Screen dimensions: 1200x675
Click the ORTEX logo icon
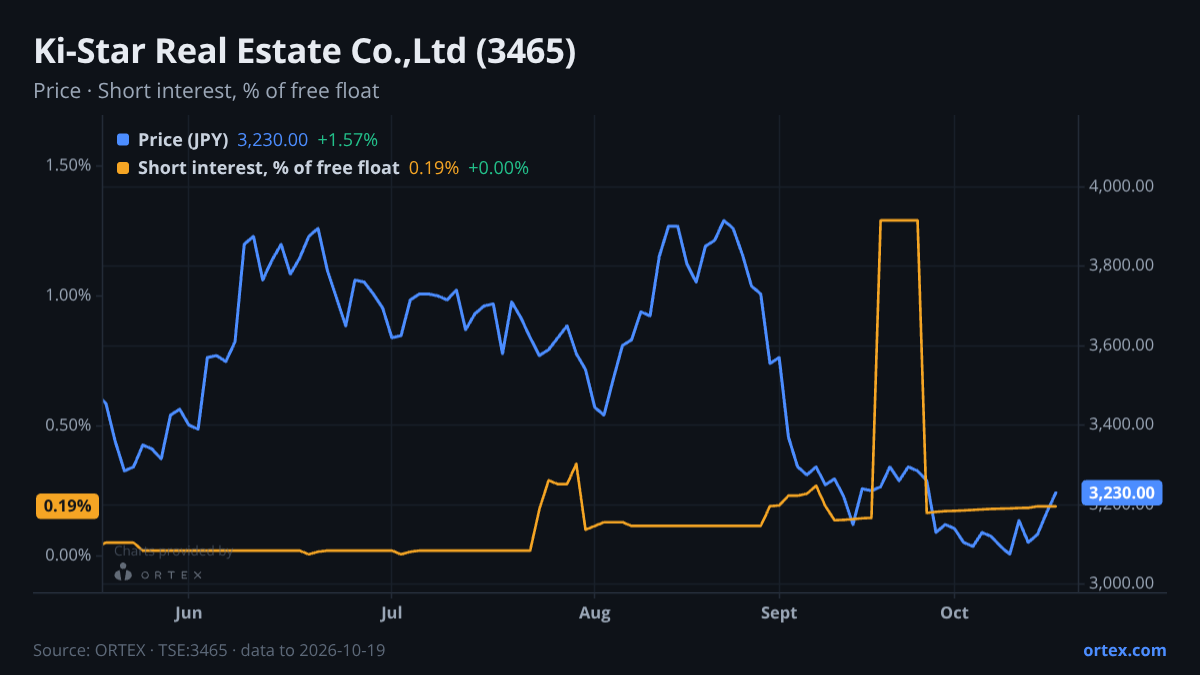pos(123,573)
